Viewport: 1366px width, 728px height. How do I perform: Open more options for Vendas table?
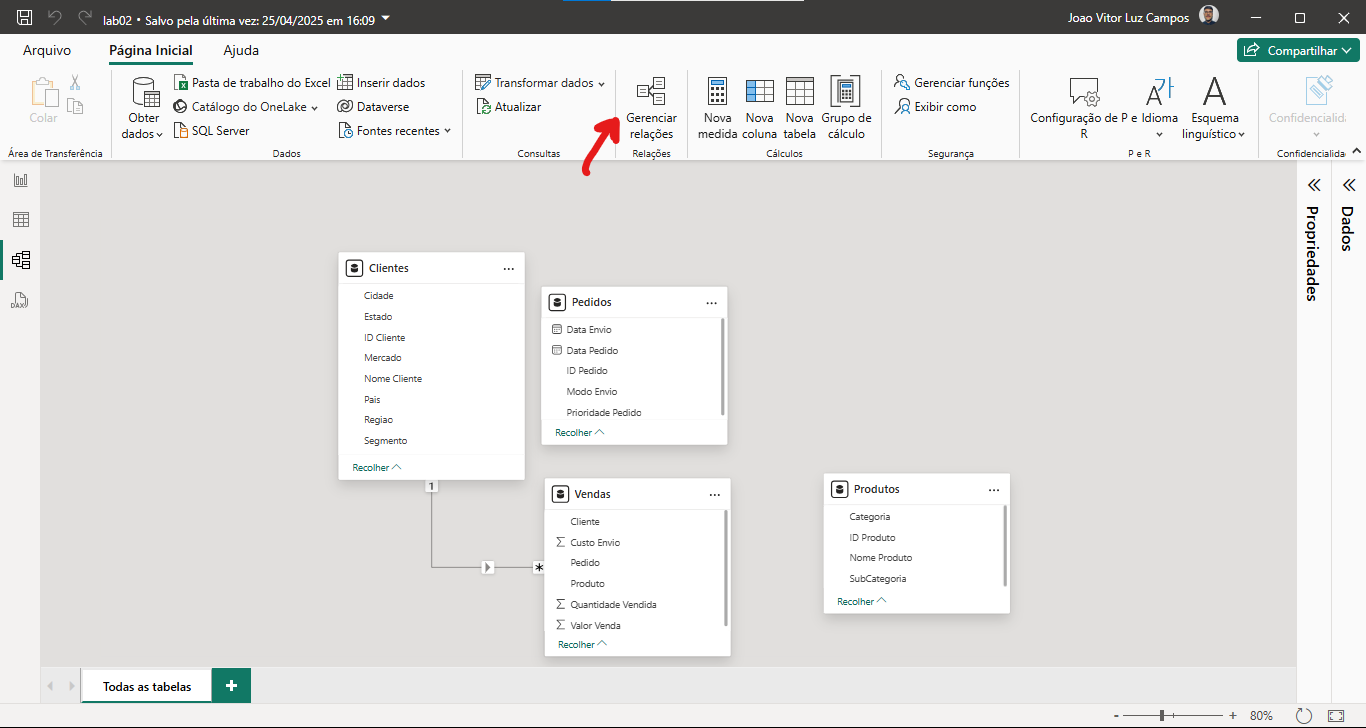coord(714,494)
